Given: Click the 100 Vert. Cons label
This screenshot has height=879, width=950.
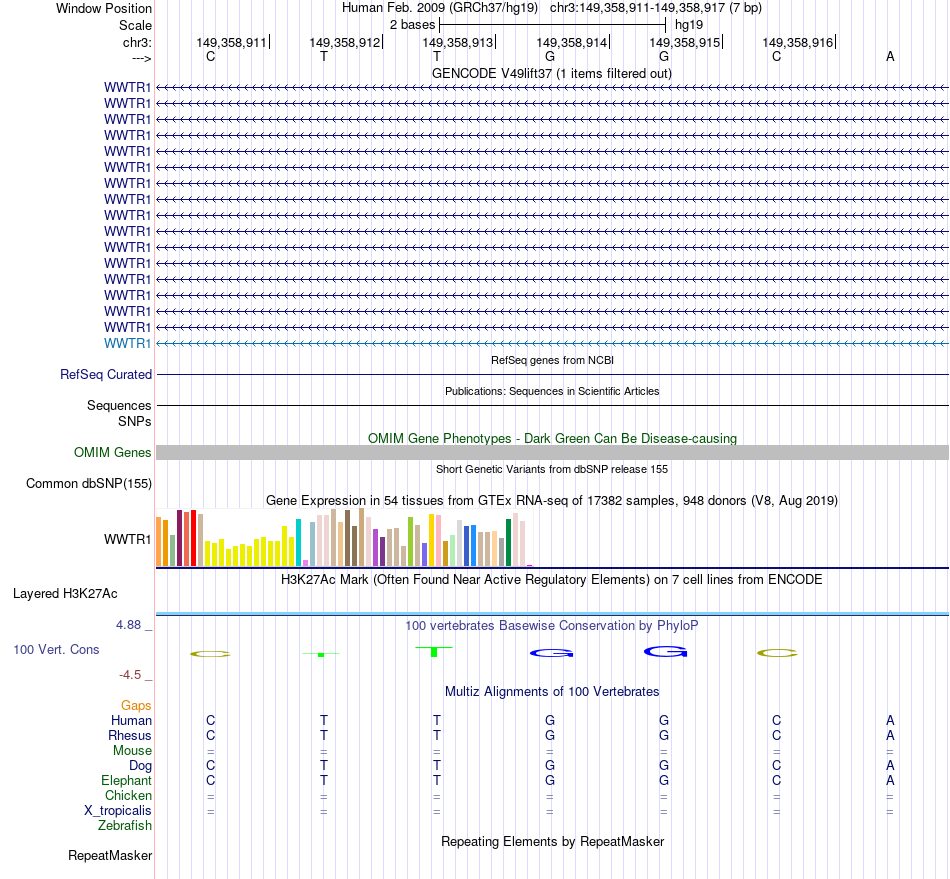Looking at the screenshot, I should pyautogui.click(x=56, y=649).
